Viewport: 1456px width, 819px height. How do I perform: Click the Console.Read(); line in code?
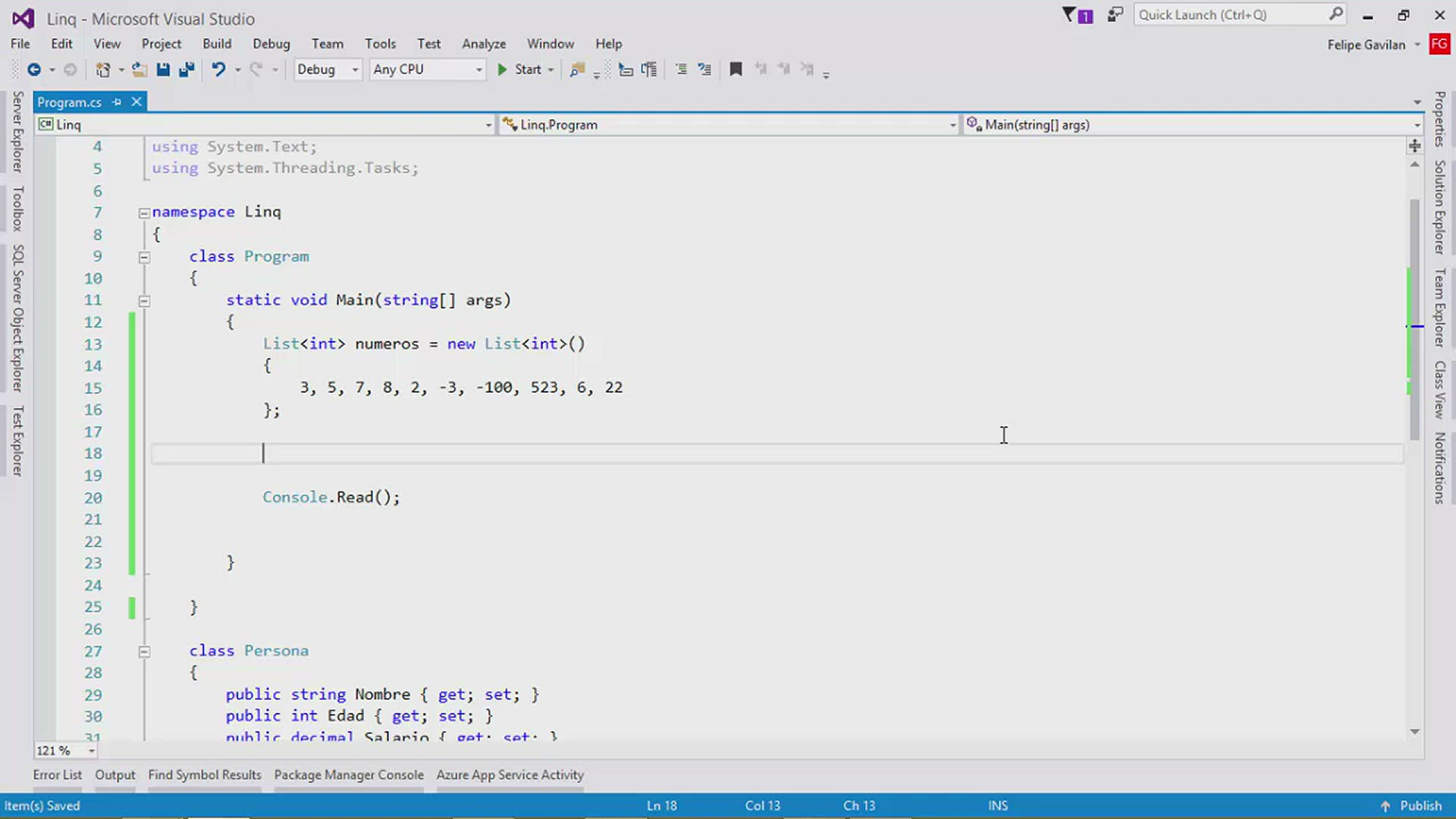[331, 497]
